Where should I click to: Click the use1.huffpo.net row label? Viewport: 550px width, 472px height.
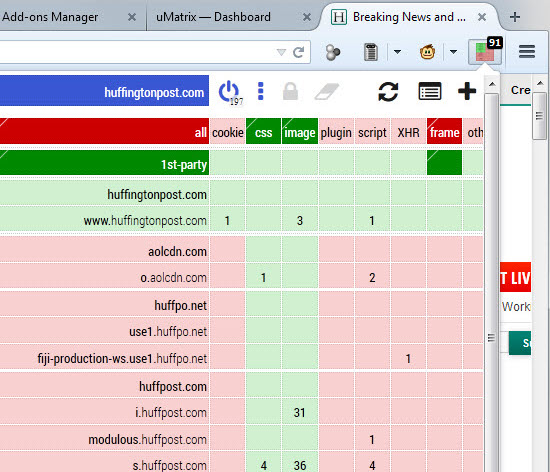tap(105, 330)
